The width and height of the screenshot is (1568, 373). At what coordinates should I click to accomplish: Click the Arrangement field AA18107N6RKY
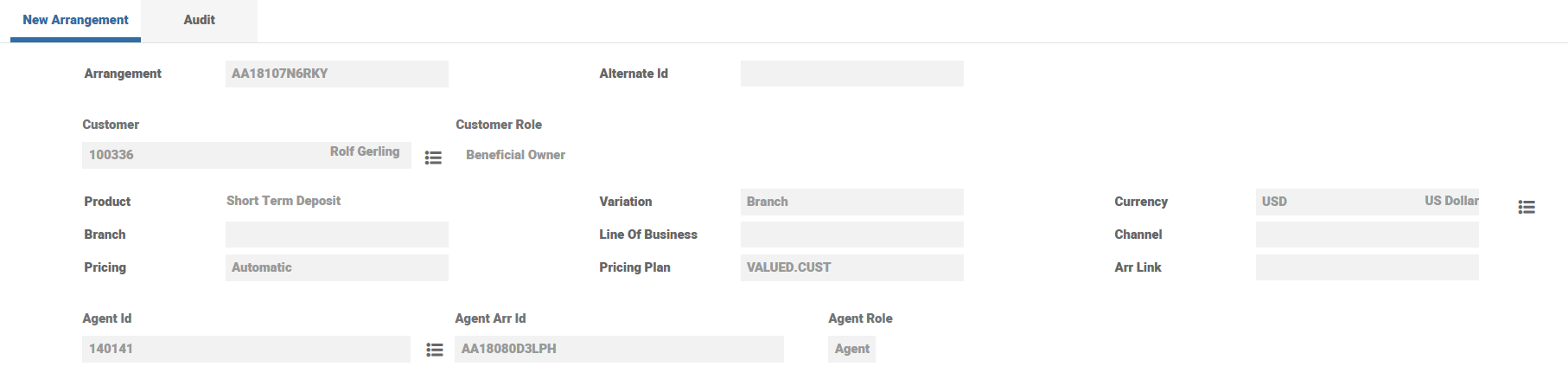[336, 74]
